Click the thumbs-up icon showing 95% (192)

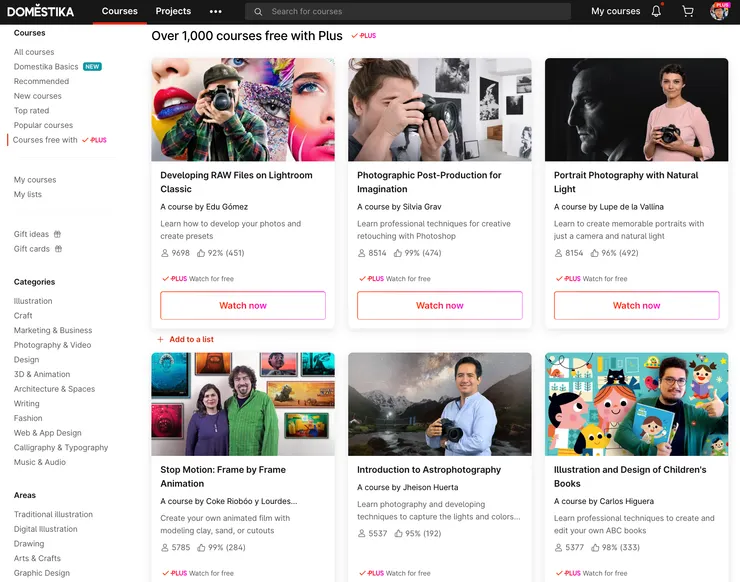coord(399,533)
